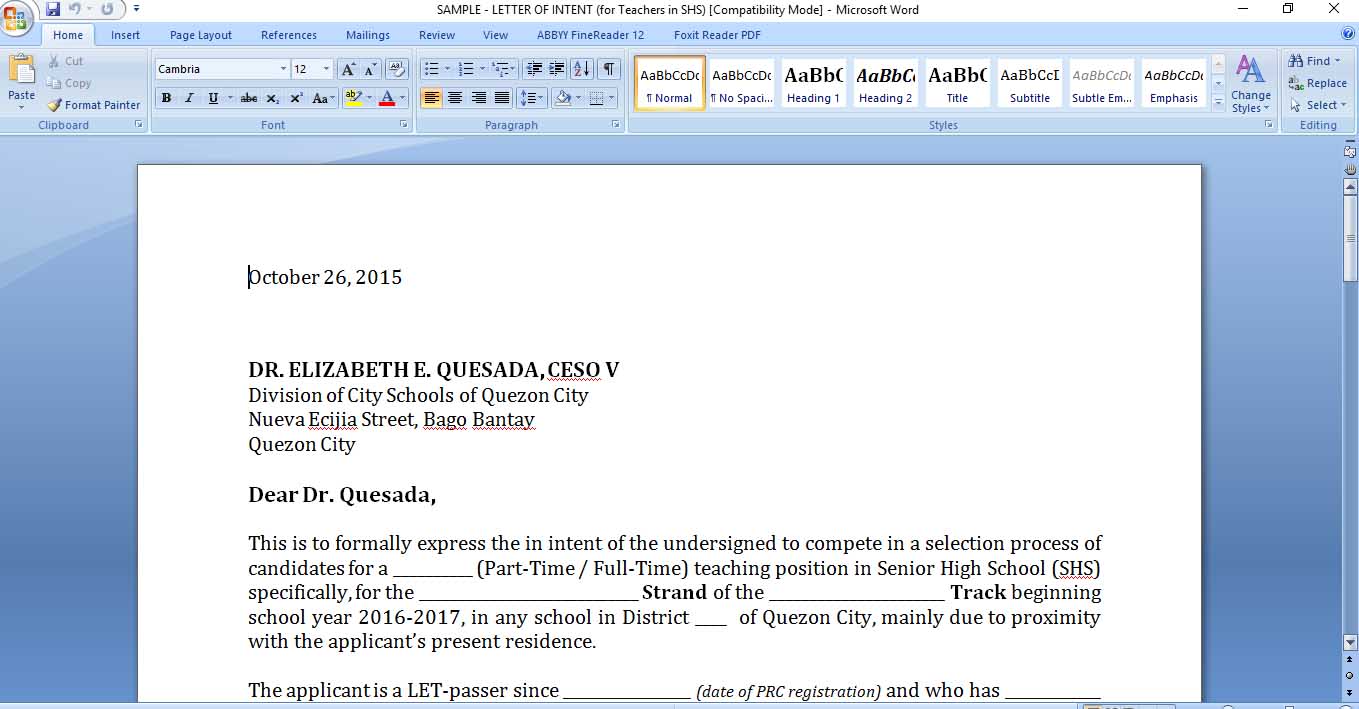
Task: Open the Cambria font name dropdown
Action: pyautogui.click(x=283, y=69)
